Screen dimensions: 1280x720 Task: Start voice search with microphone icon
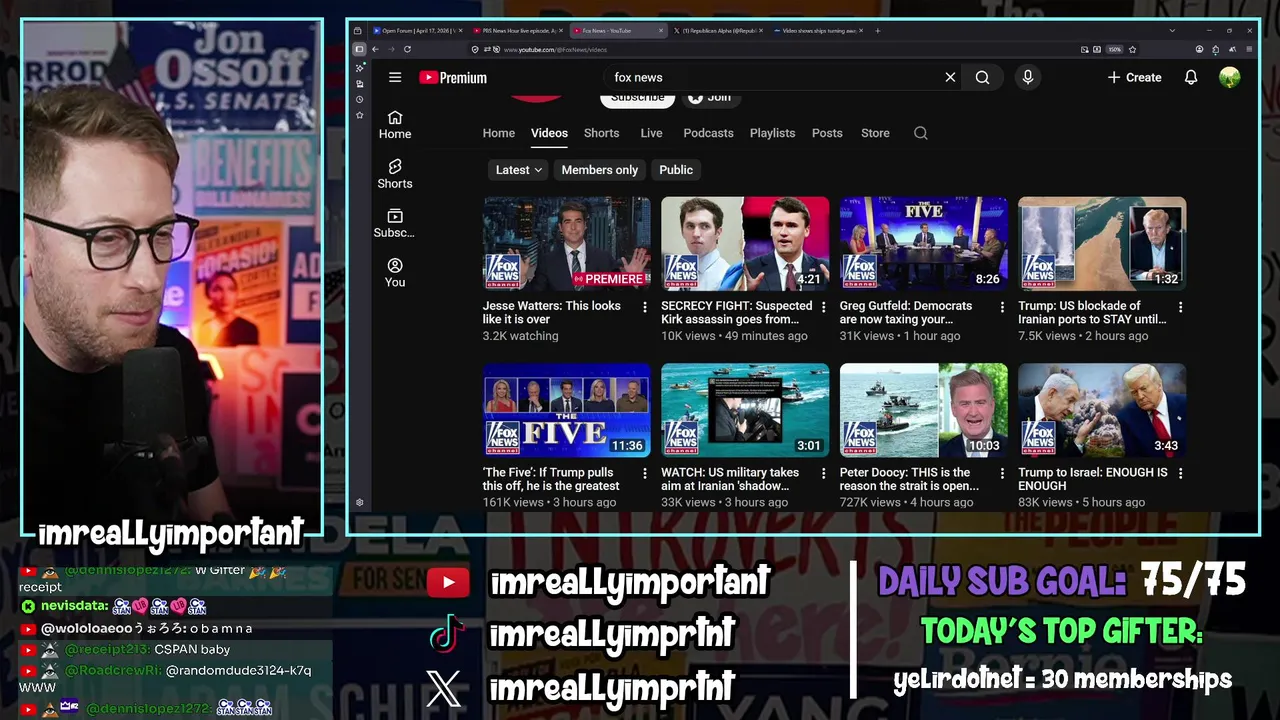[x=1027, y=77]
